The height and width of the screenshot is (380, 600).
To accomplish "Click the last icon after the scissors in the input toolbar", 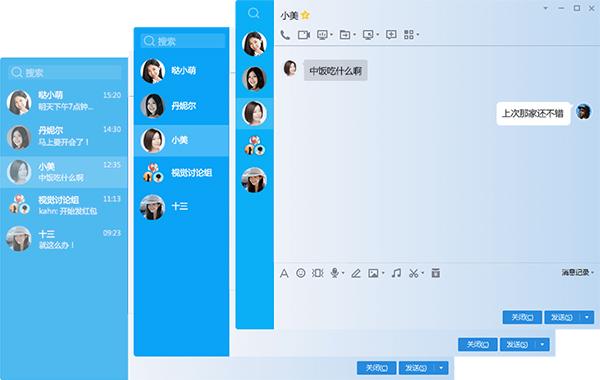I will (435, 273).
